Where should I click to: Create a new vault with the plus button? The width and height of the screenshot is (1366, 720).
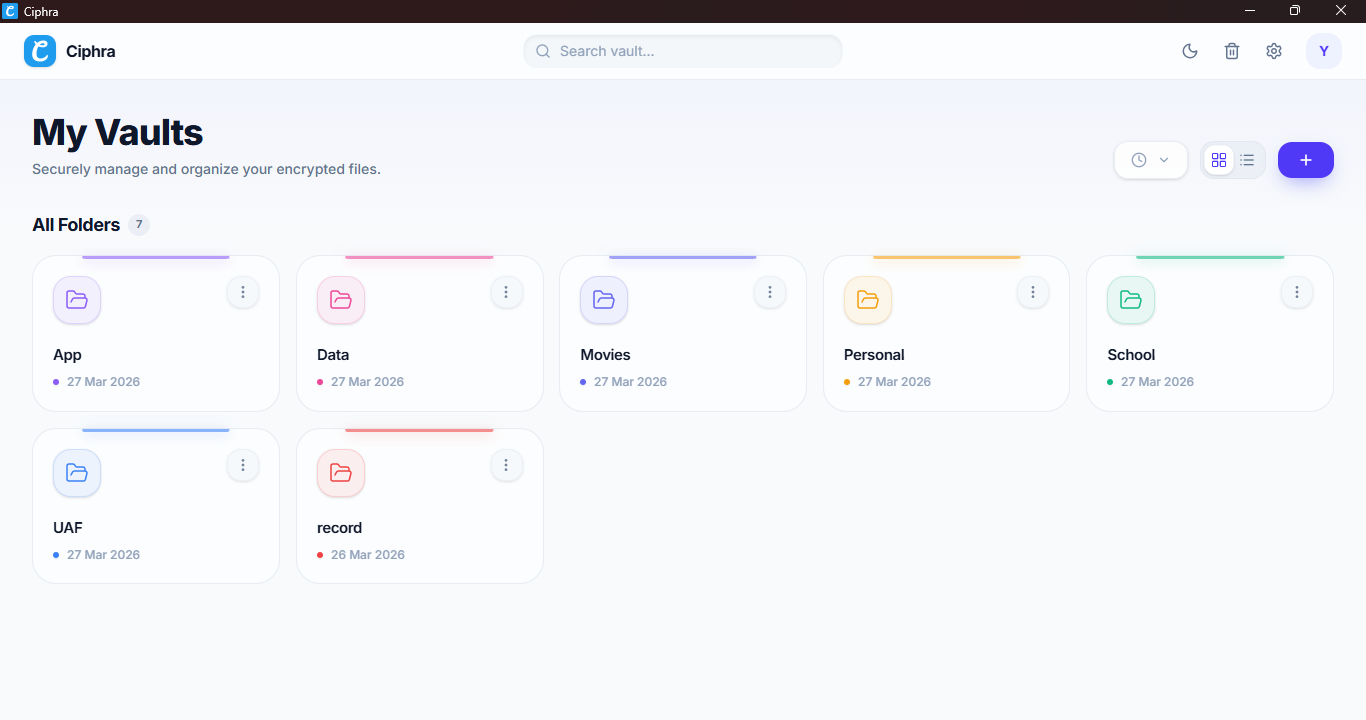pos(1305,159)
